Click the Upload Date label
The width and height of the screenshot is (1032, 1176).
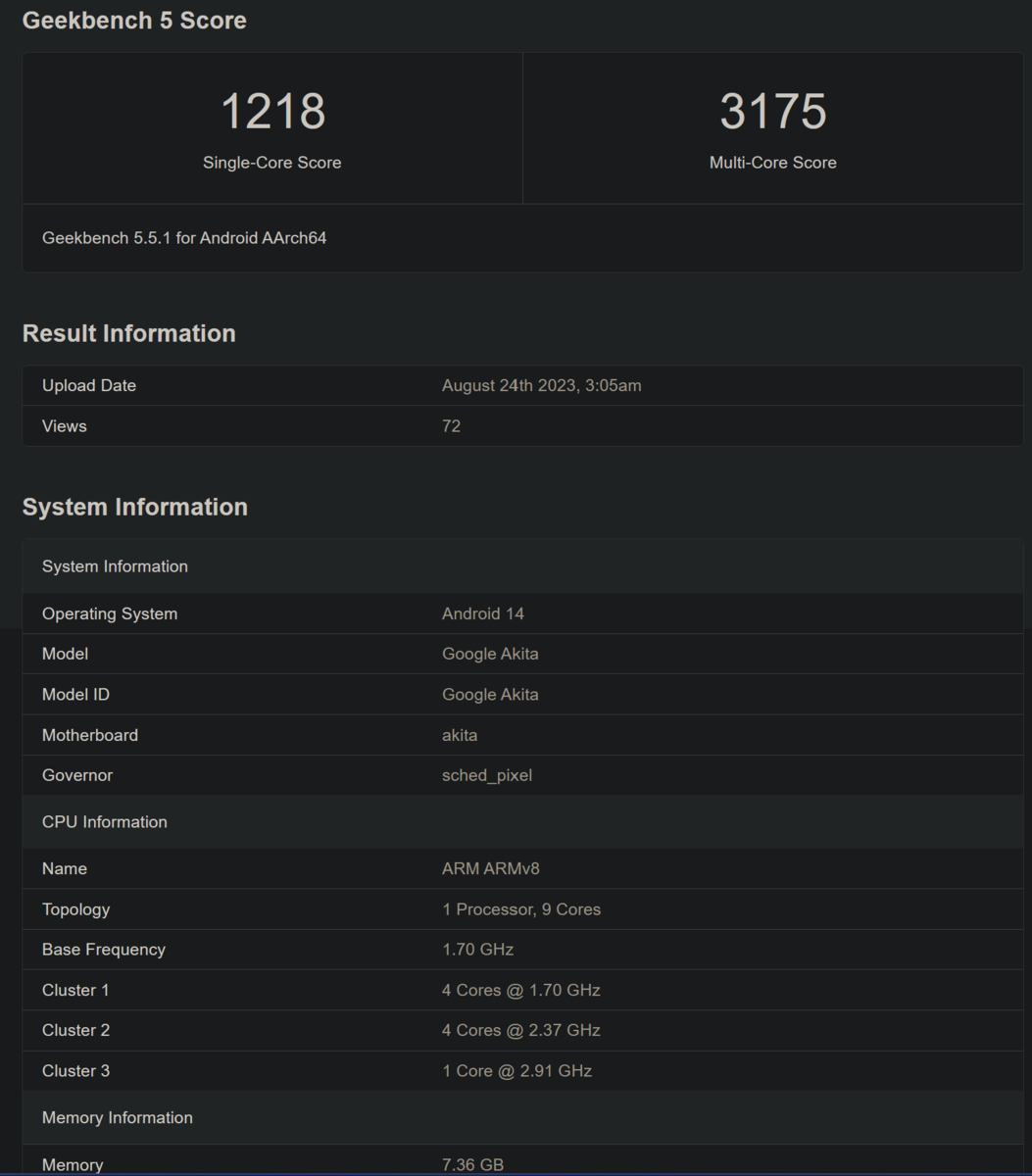point(89,386)
